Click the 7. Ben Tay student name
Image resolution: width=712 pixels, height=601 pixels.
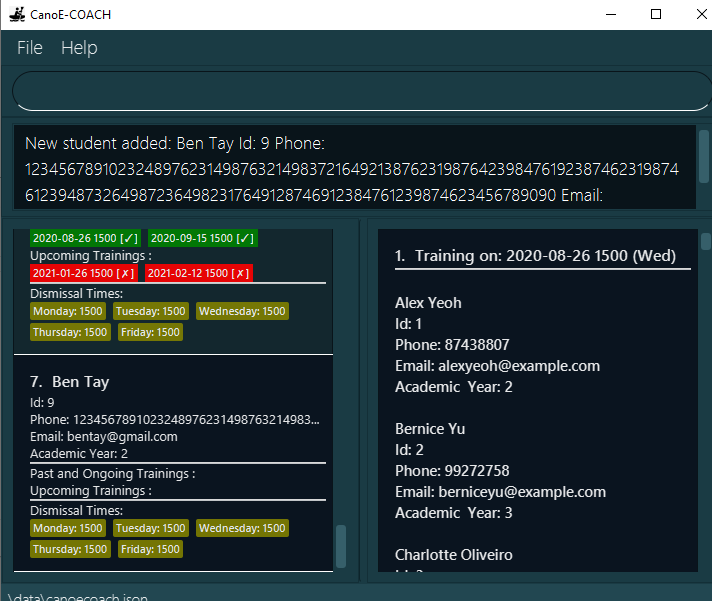click(69, 382)
